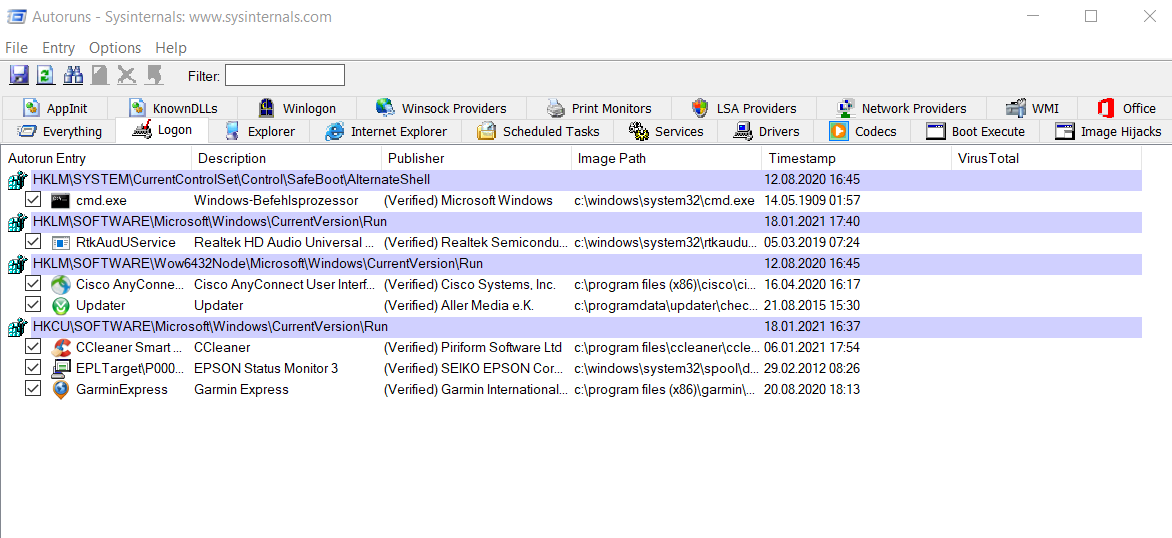1172x538 pixels.
Task: Click registry icon beside HKCU Run key
Action: pos(18,326)
